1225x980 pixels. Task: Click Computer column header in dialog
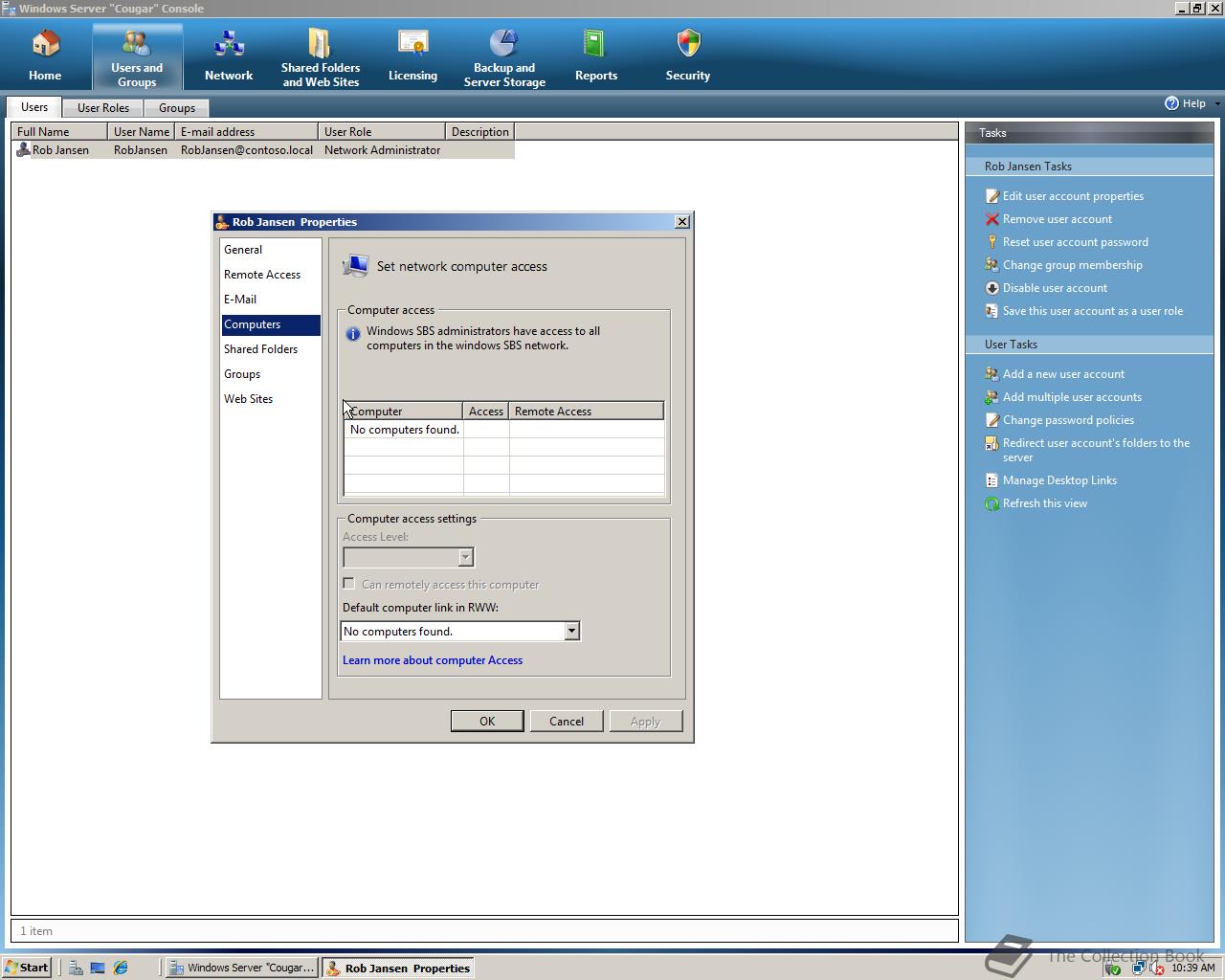click(404, 412)
